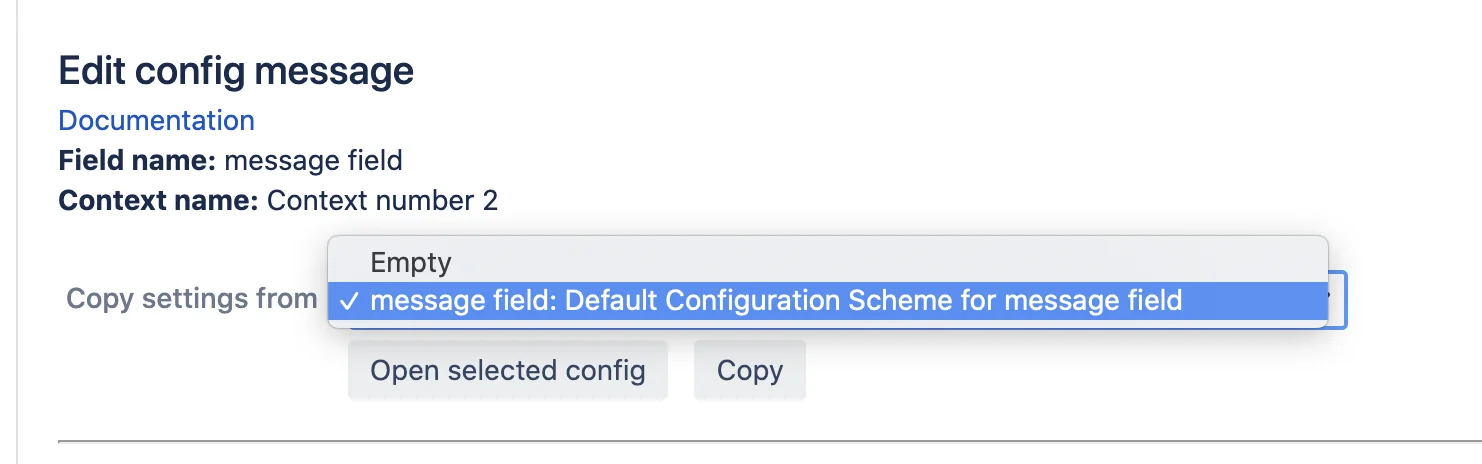Click the gap between Open and Copy buttons
1482x464 pixels.
click(681, 371)
